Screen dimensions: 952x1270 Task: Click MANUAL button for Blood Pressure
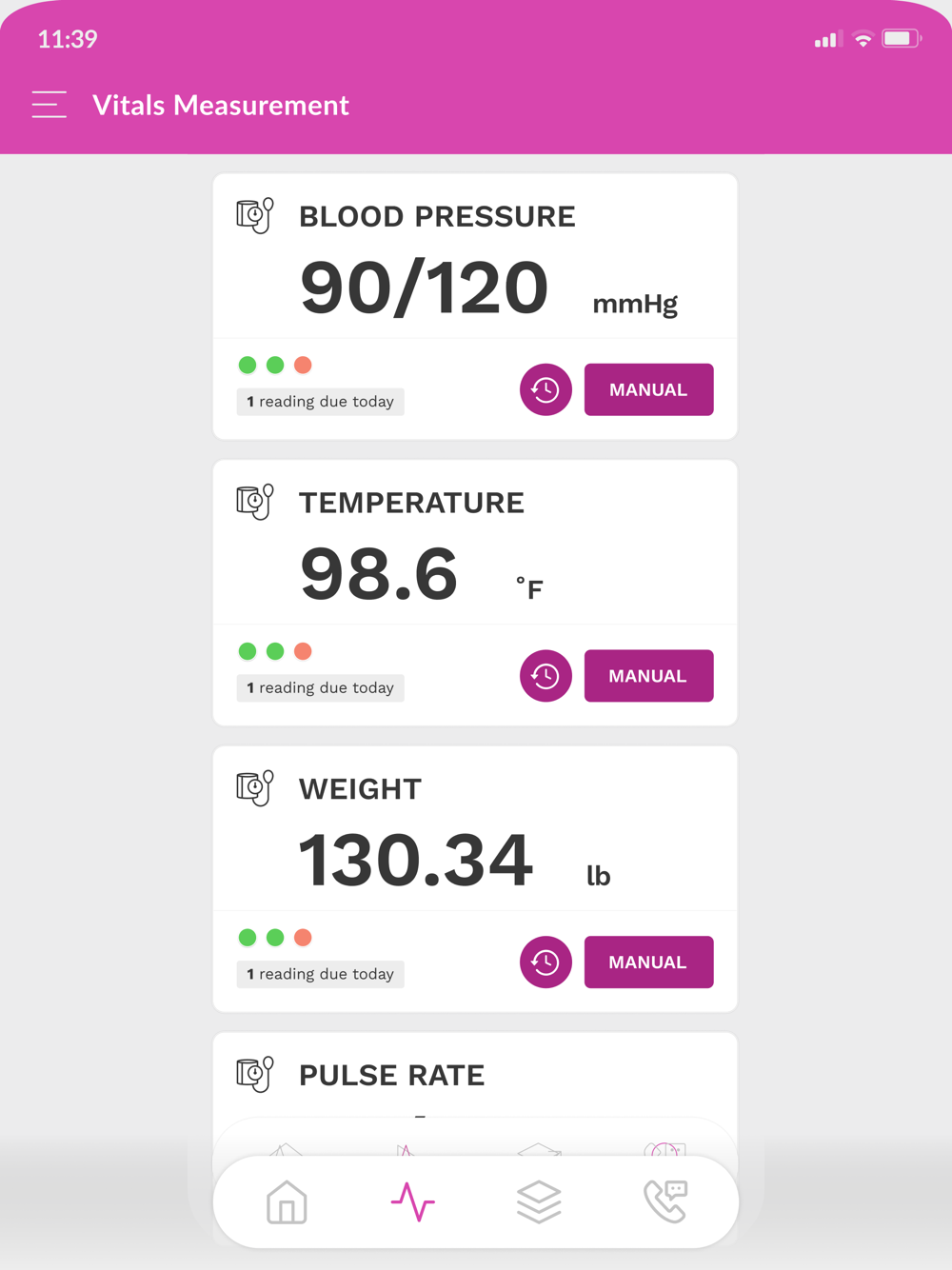click(648, 389)
